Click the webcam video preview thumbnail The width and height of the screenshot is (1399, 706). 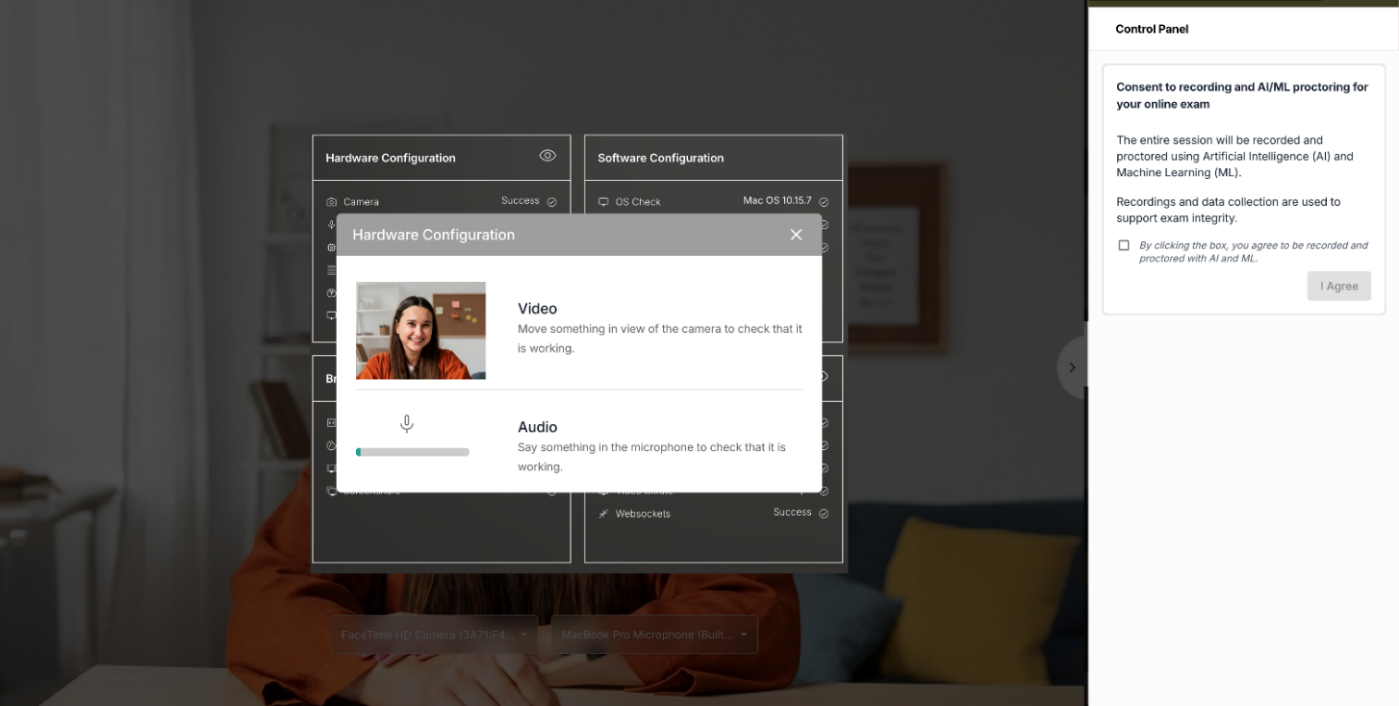421,330
